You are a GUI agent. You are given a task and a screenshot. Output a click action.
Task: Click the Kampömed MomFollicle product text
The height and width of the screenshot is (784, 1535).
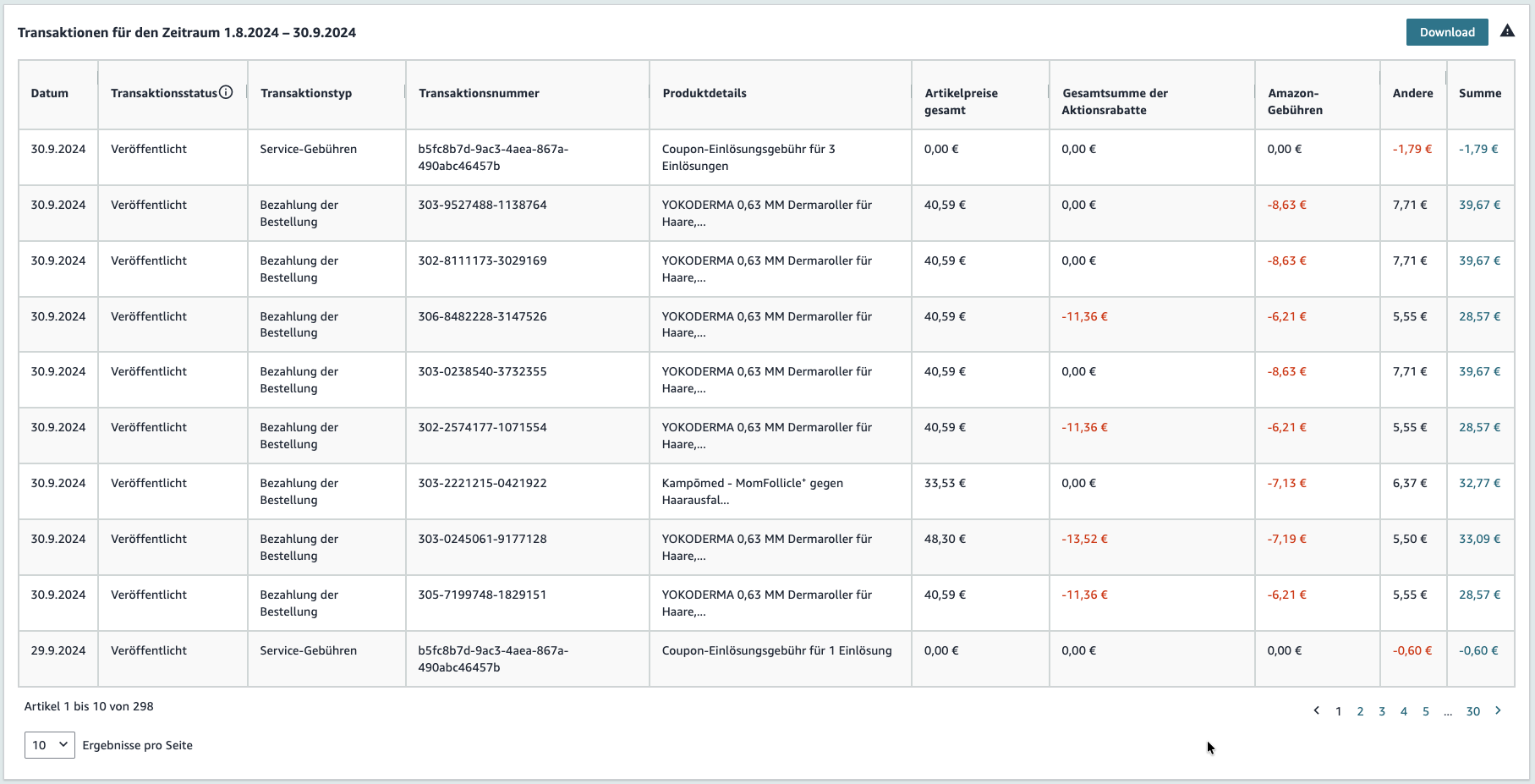coord(752,491)
